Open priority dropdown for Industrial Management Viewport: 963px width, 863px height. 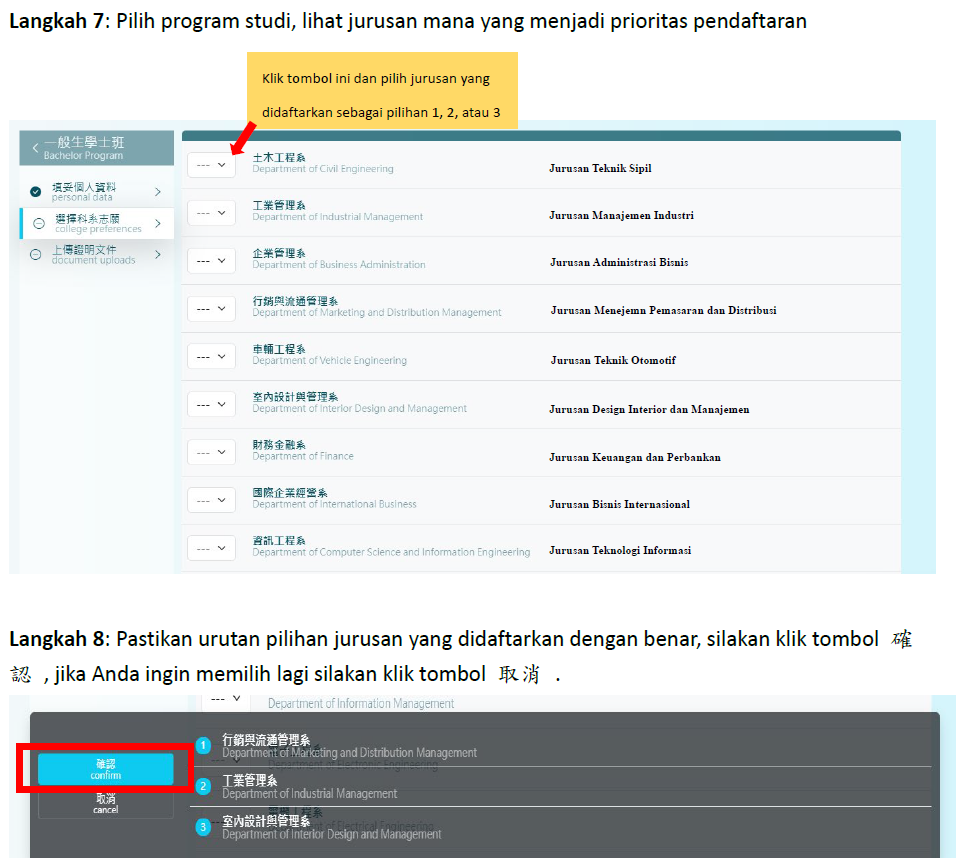tap(211, 213)
